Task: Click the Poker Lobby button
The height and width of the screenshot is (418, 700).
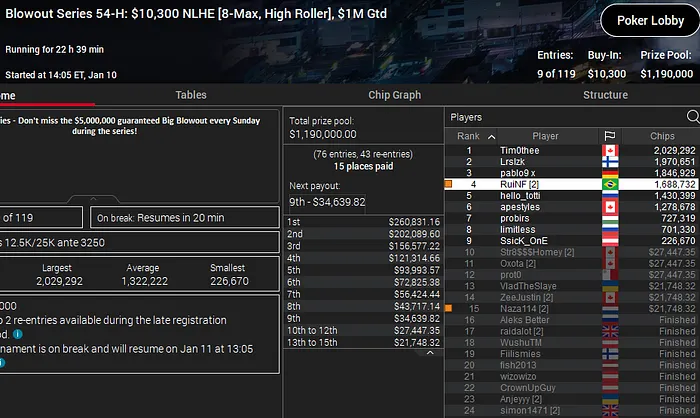Action: [648, 20]
